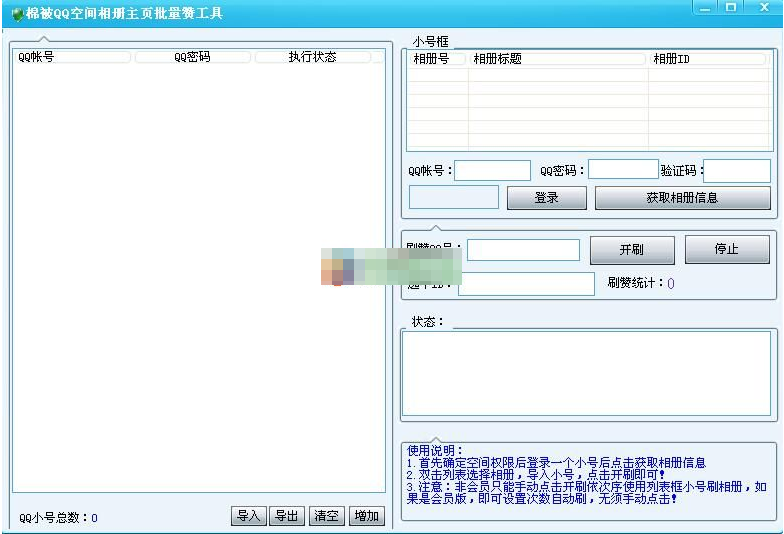Focus the QQ帐号 input in 小号框
Viewport: 784px width, 534px height.
point(493,171)
